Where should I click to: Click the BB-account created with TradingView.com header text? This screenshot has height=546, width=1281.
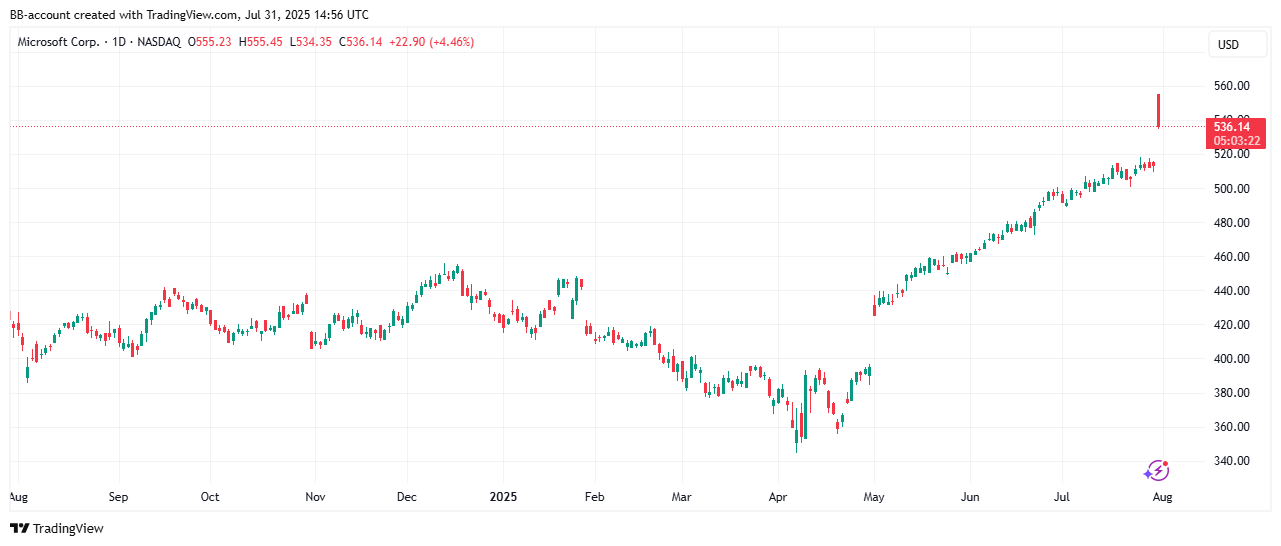point(189,14)
